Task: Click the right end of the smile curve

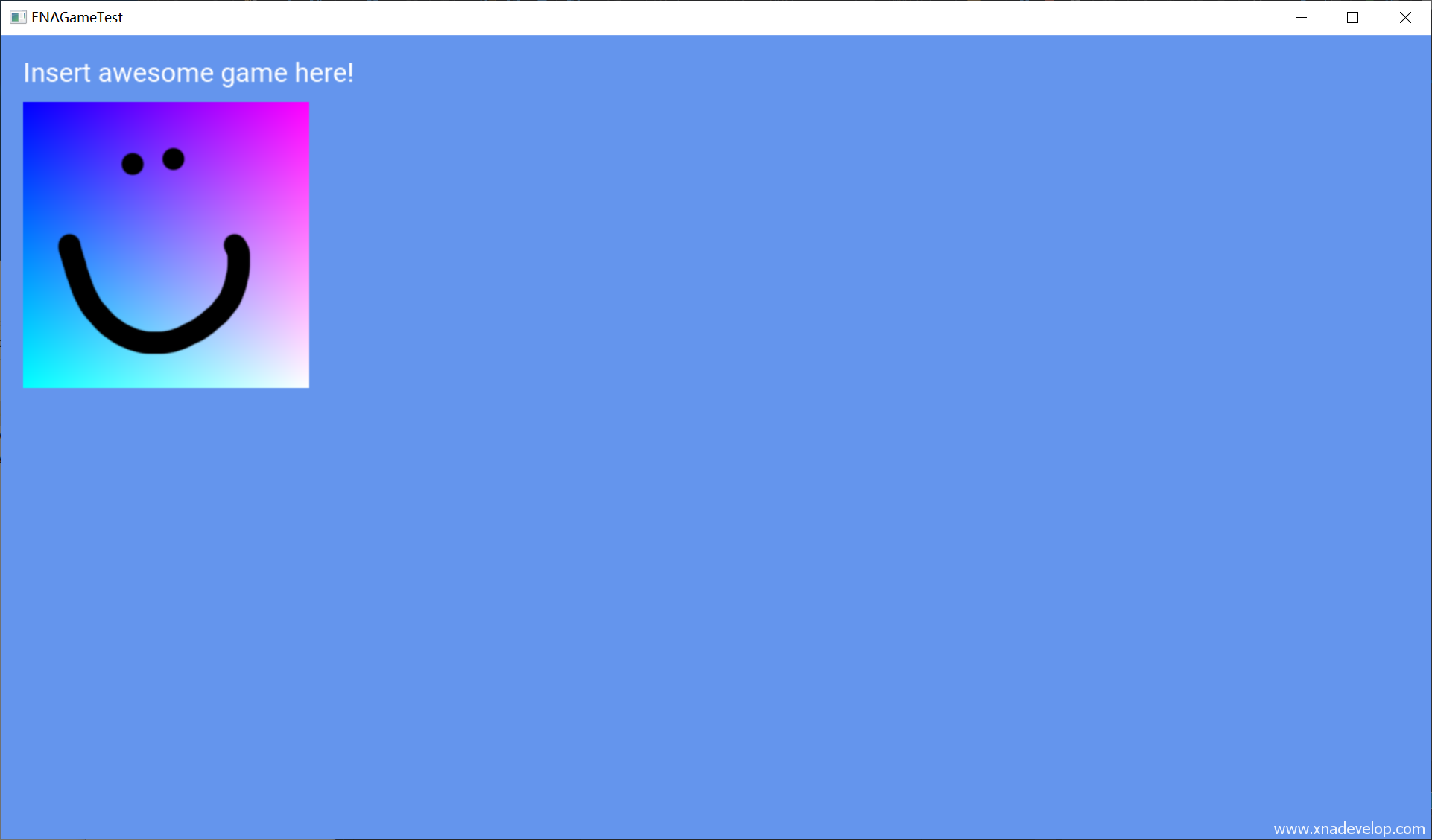Action: [236, 246]
